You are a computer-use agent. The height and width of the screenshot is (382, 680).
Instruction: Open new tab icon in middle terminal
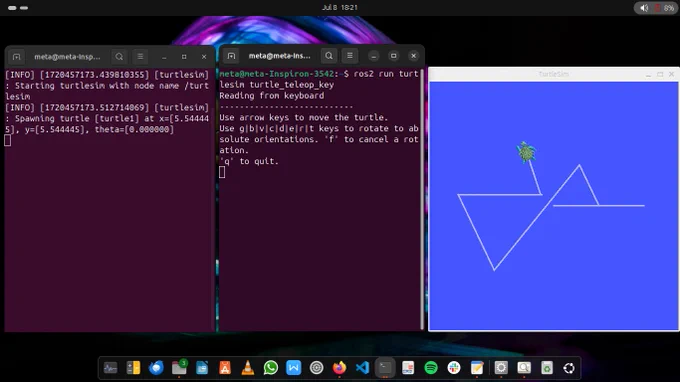(231, 56)
